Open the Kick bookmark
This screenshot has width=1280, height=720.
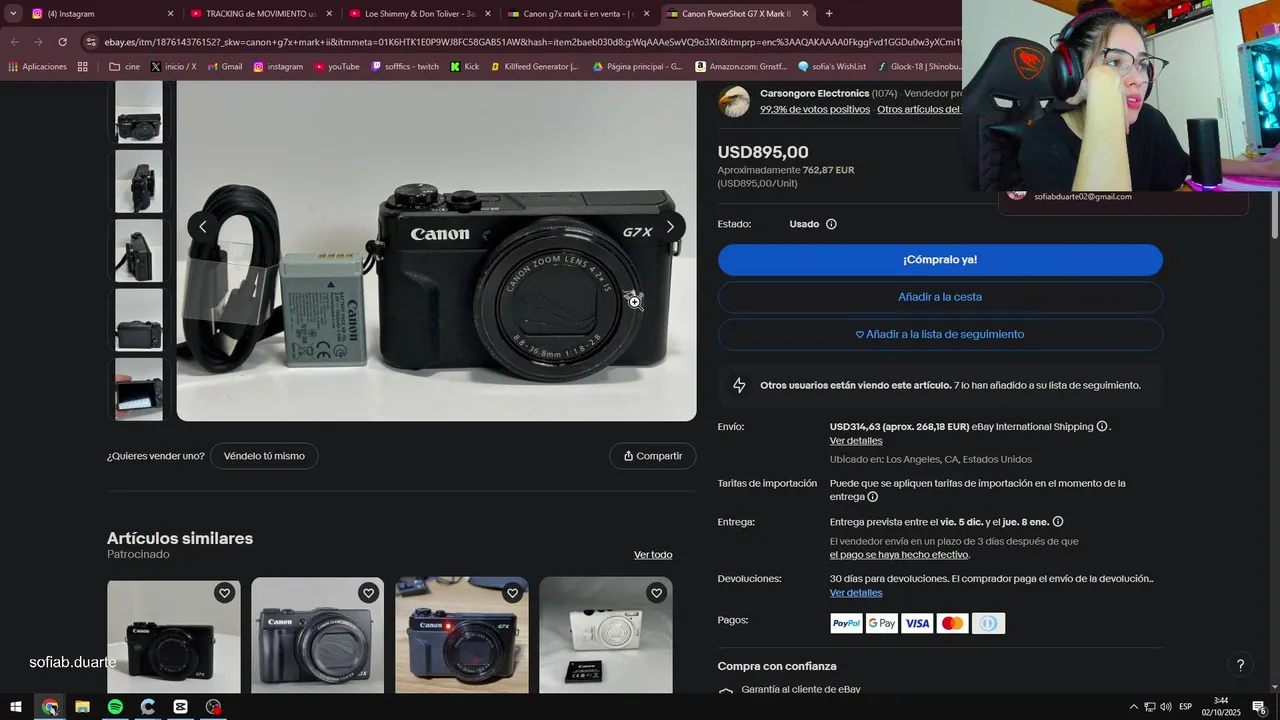pos(465,67)
